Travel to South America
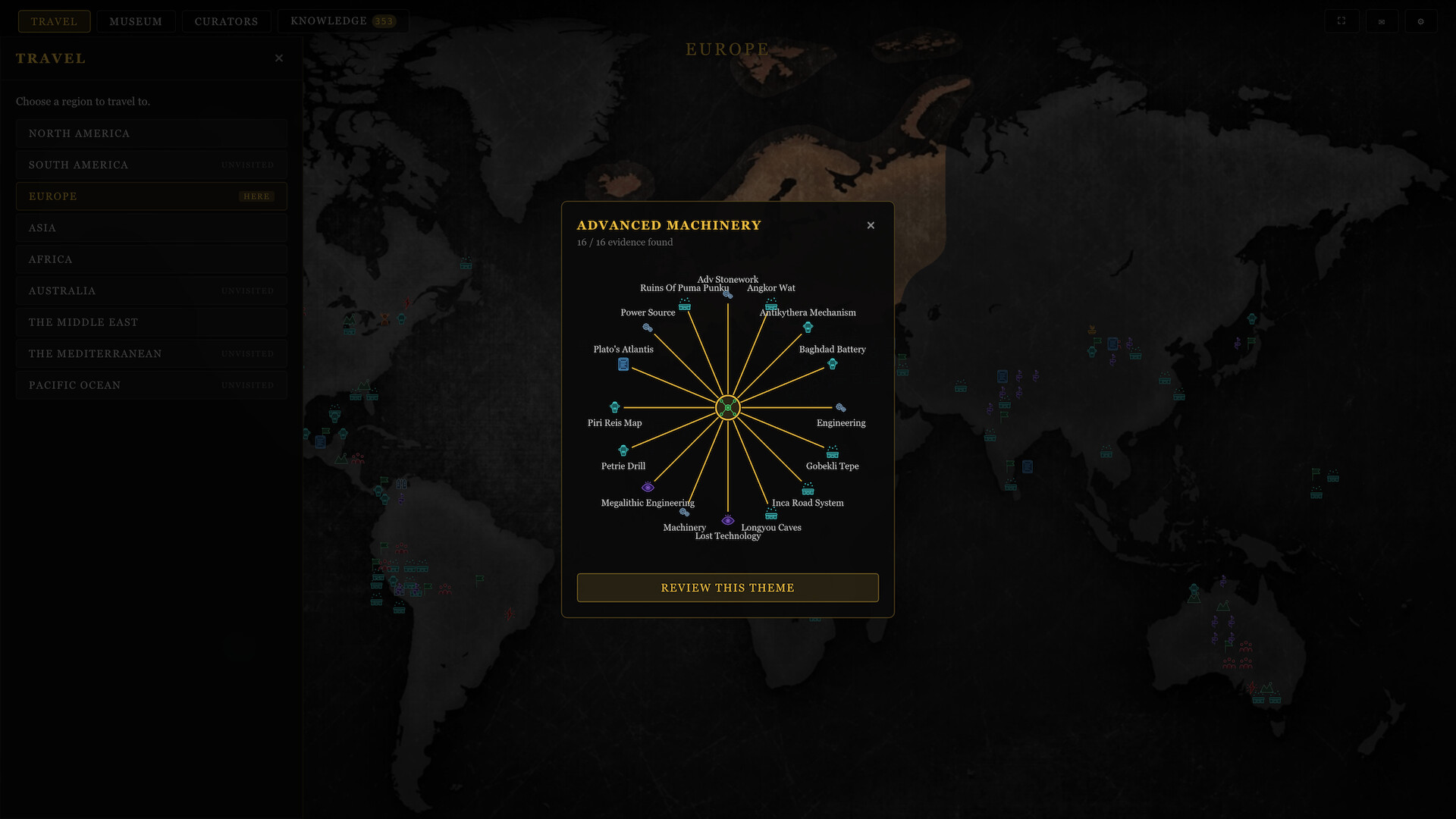This screenshot has width=1456, height=819. [x=152, y=165]
